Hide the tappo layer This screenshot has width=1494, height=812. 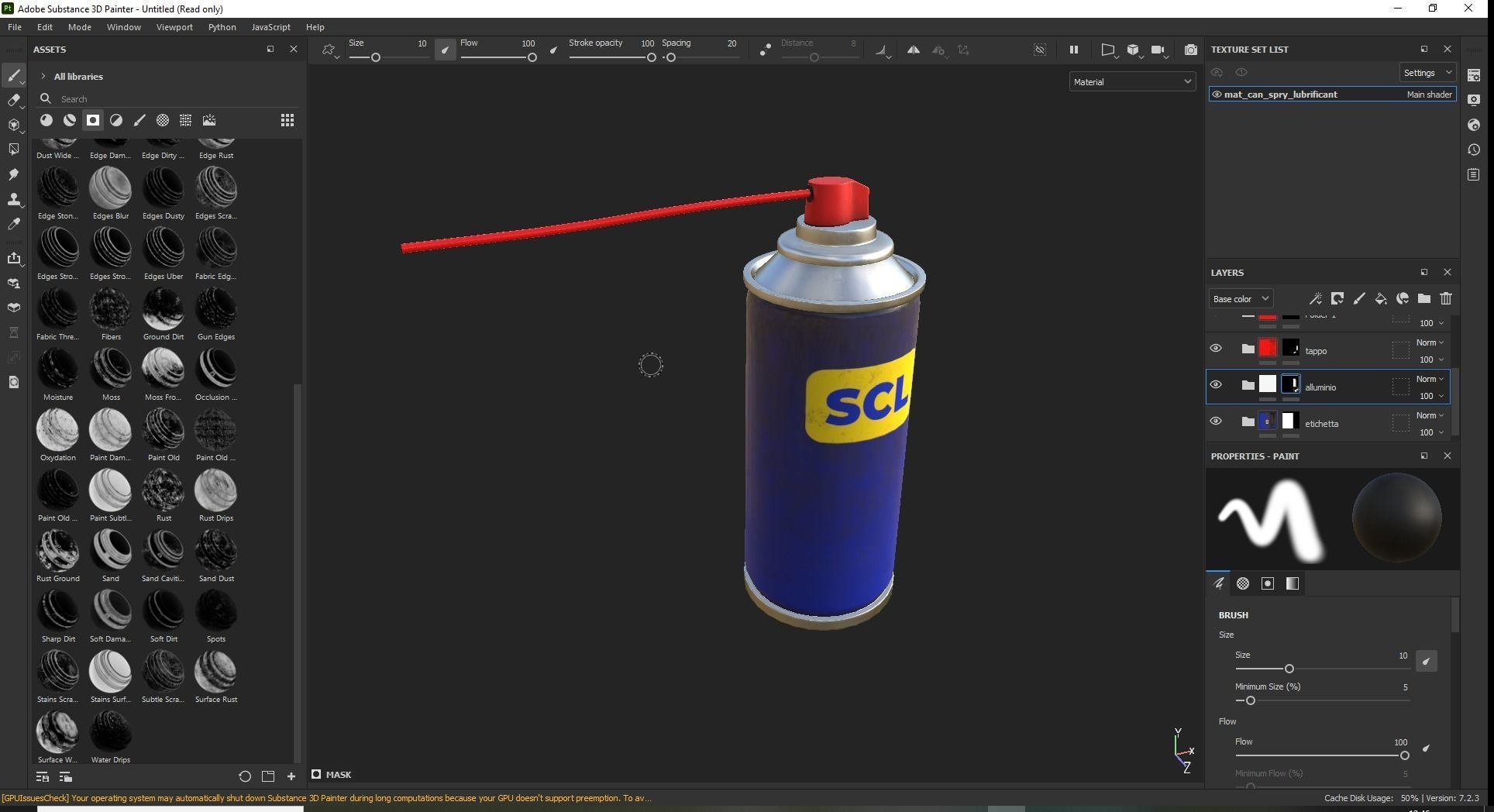coord(1216,349)
